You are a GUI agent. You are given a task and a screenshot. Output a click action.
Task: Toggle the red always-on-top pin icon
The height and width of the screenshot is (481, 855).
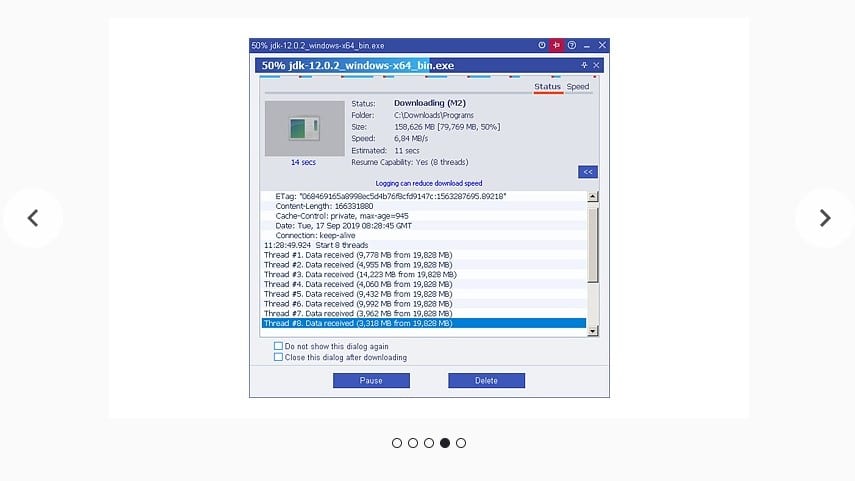(556, 45)
